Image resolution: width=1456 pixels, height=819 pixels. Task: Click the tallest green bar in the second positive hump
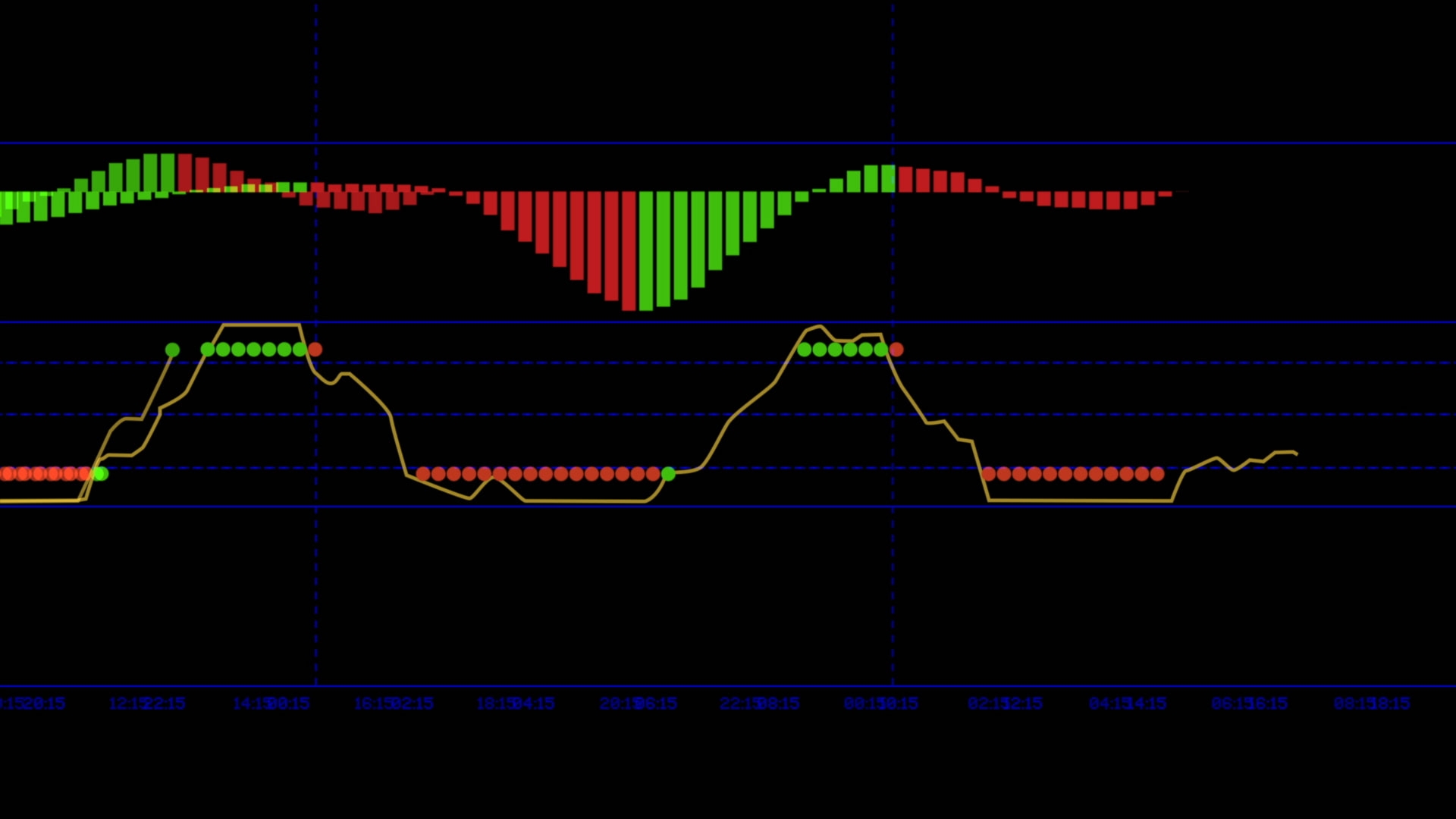(x=887, y=179)
